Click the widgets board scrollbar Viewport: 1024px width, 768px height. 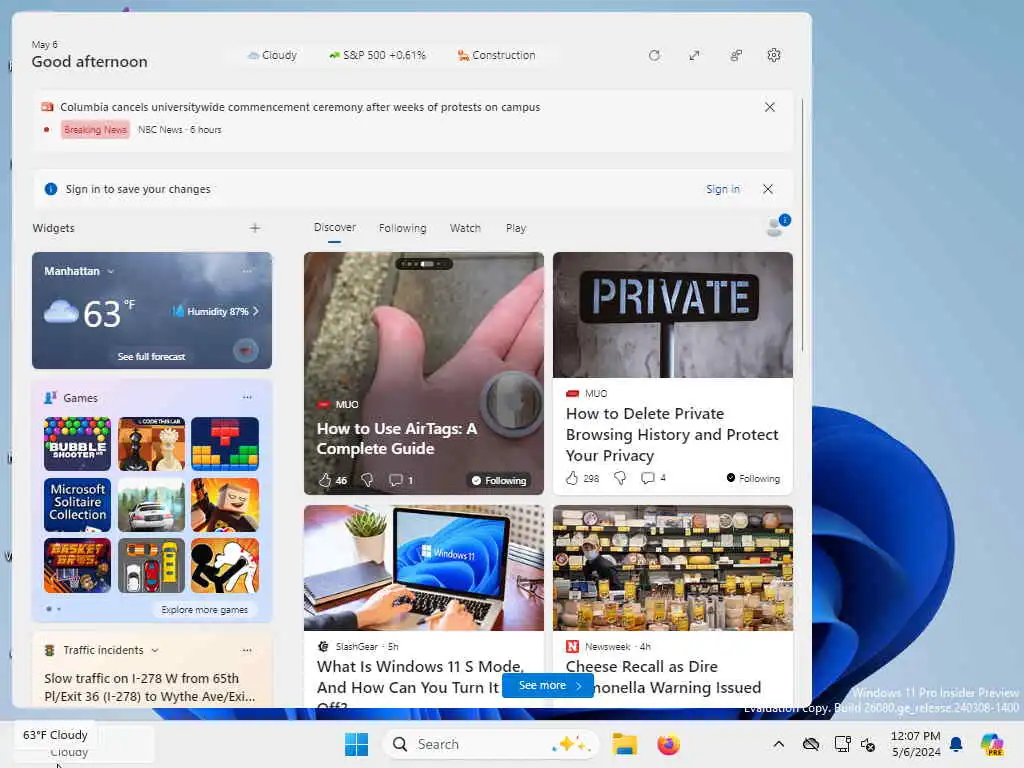802,225
